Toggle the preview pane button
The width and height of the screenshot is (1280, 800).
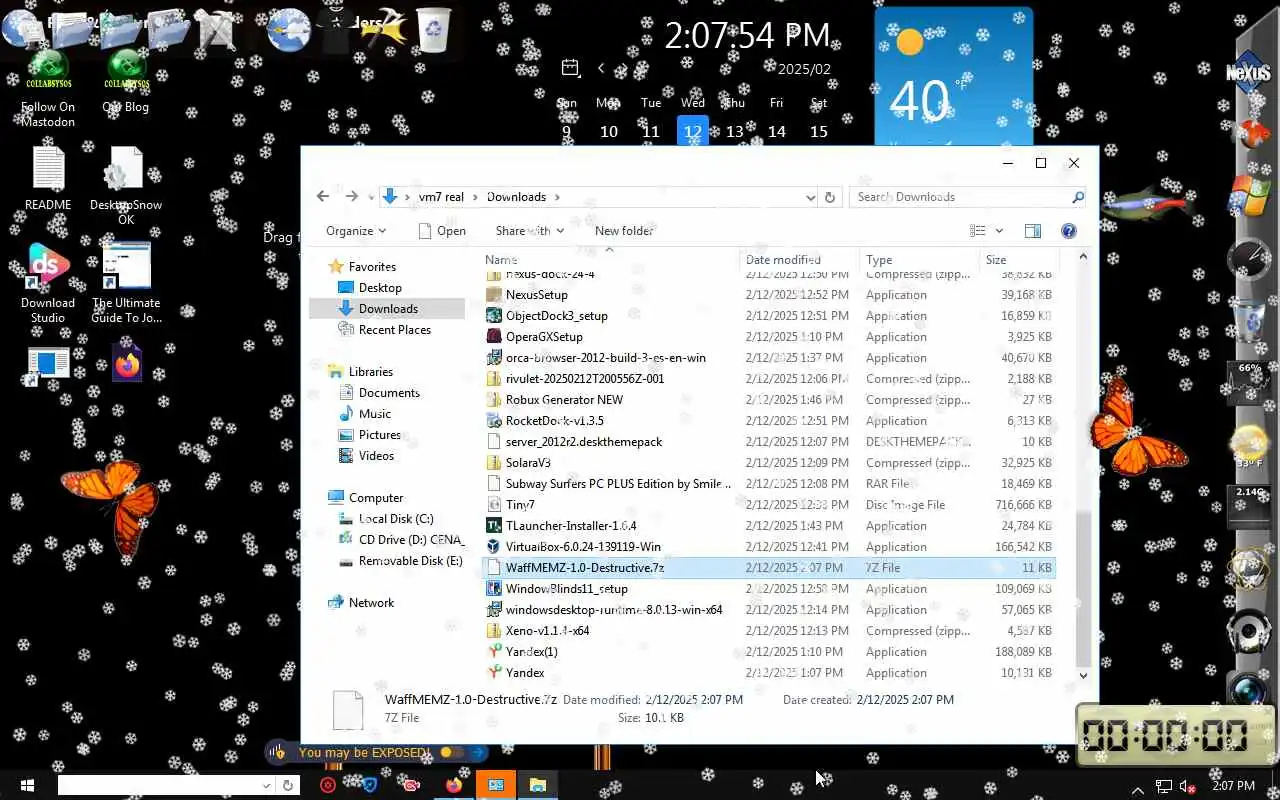[1033, 231]
